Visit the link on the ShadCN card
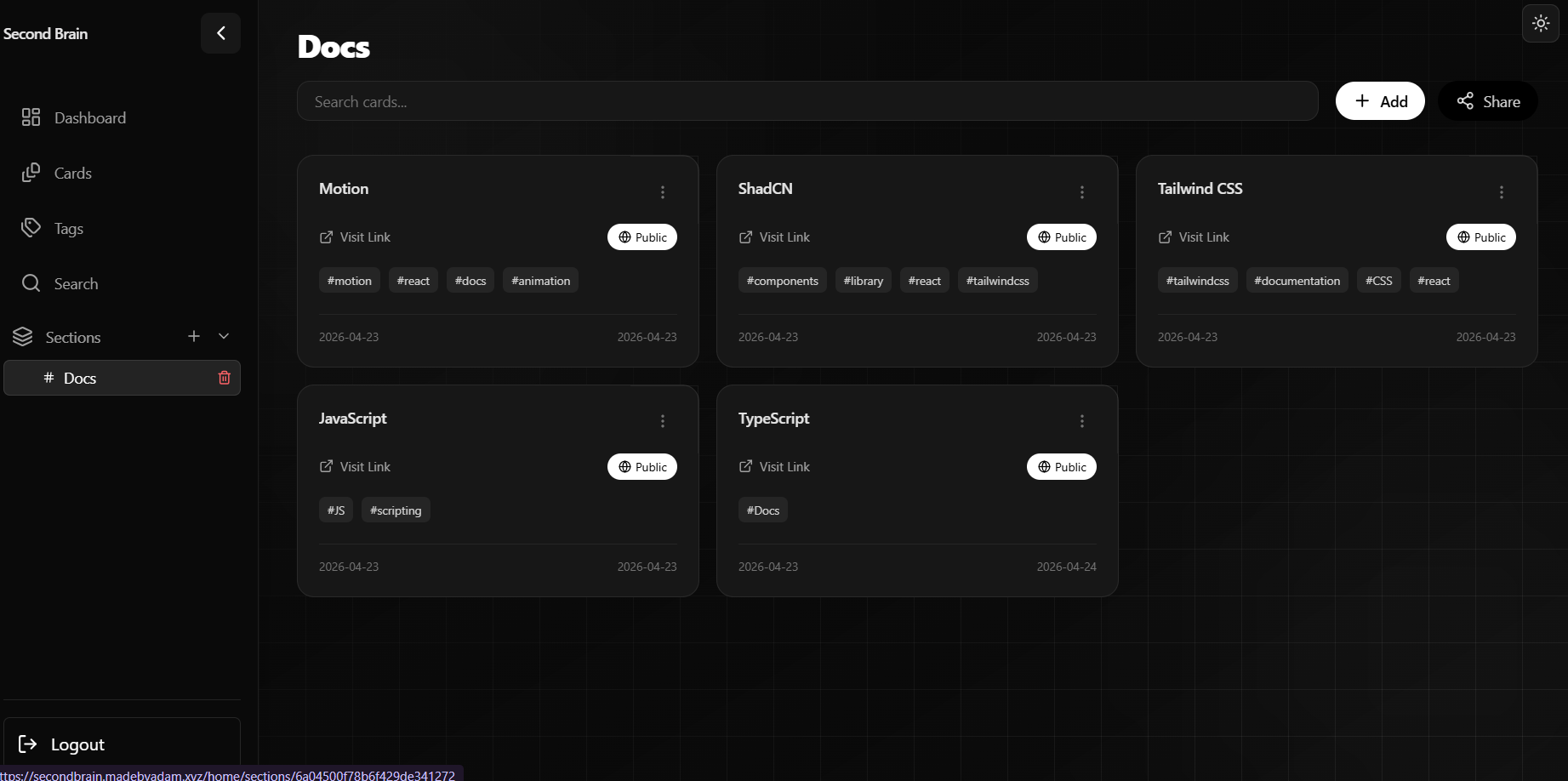Screen dimensions: 1568x781 point(774,237)
